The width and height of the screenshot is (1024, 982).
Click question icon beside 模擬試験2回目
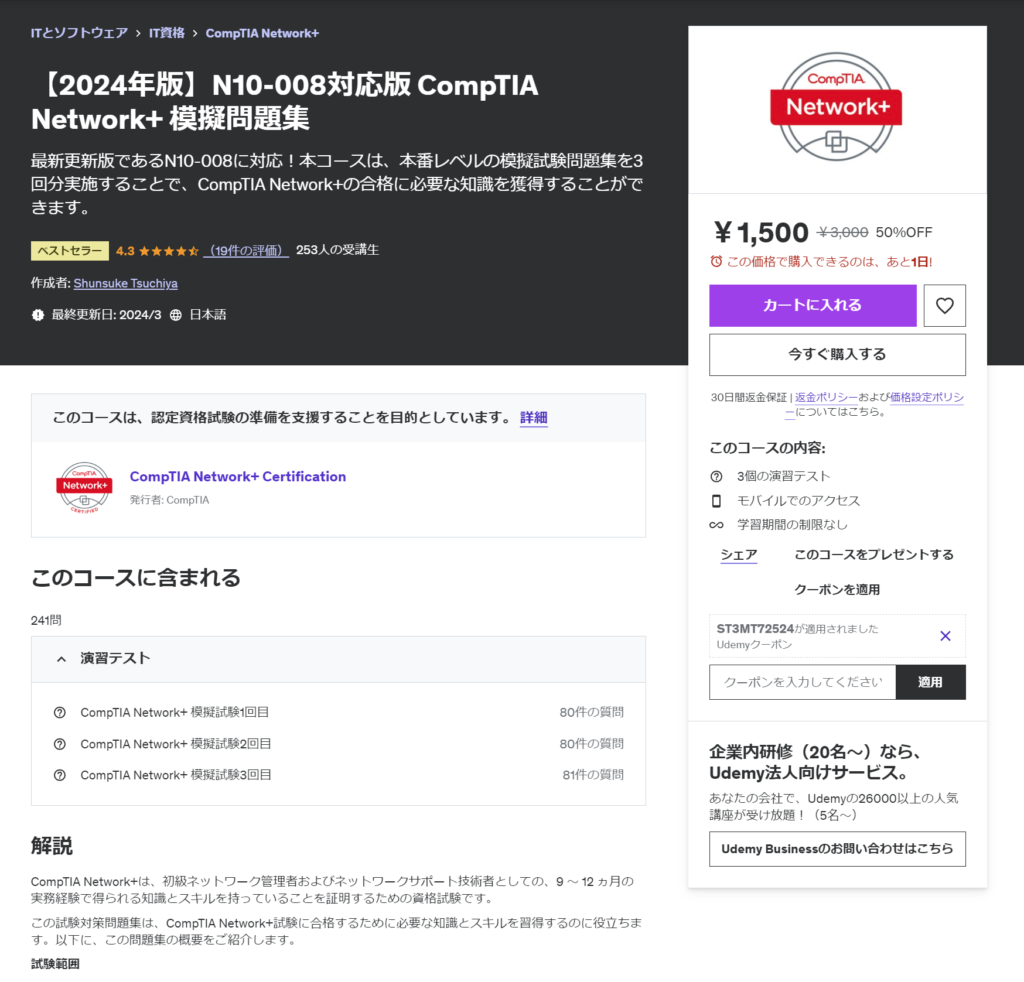pyautogui.click(x=59, y=744)
